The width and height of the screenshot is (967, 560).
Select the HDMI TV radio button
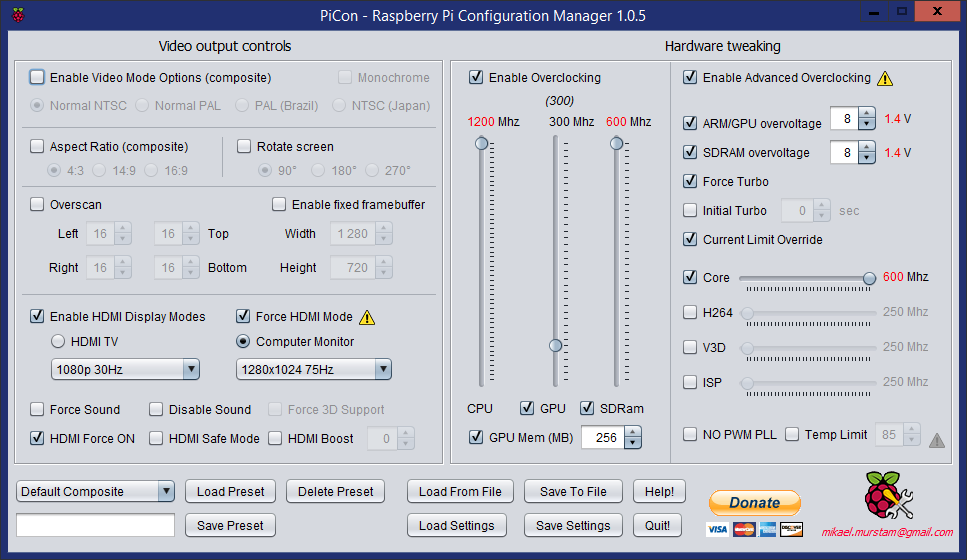58,341
